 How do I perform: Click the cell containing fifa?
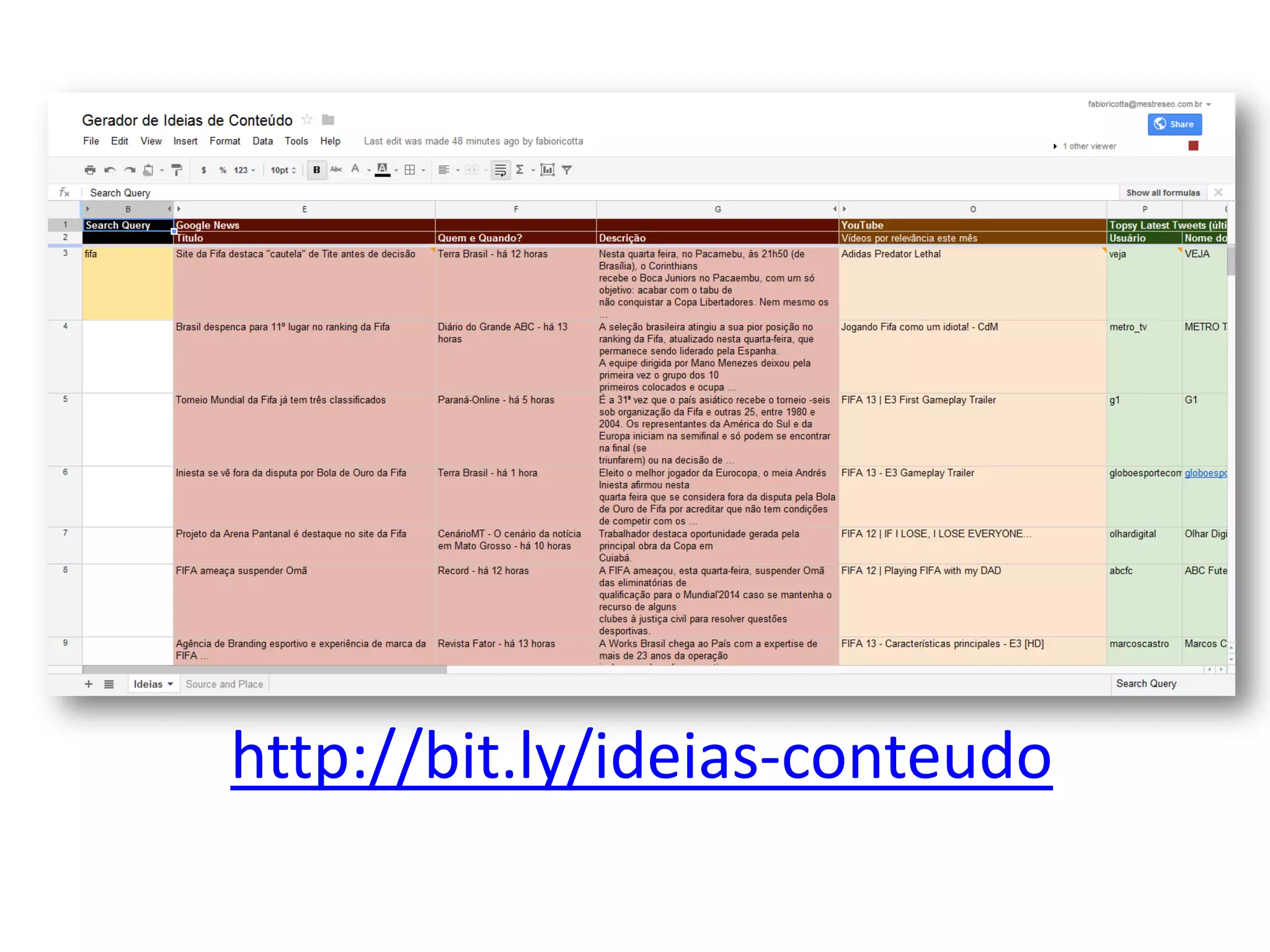[x=128, y=283]
